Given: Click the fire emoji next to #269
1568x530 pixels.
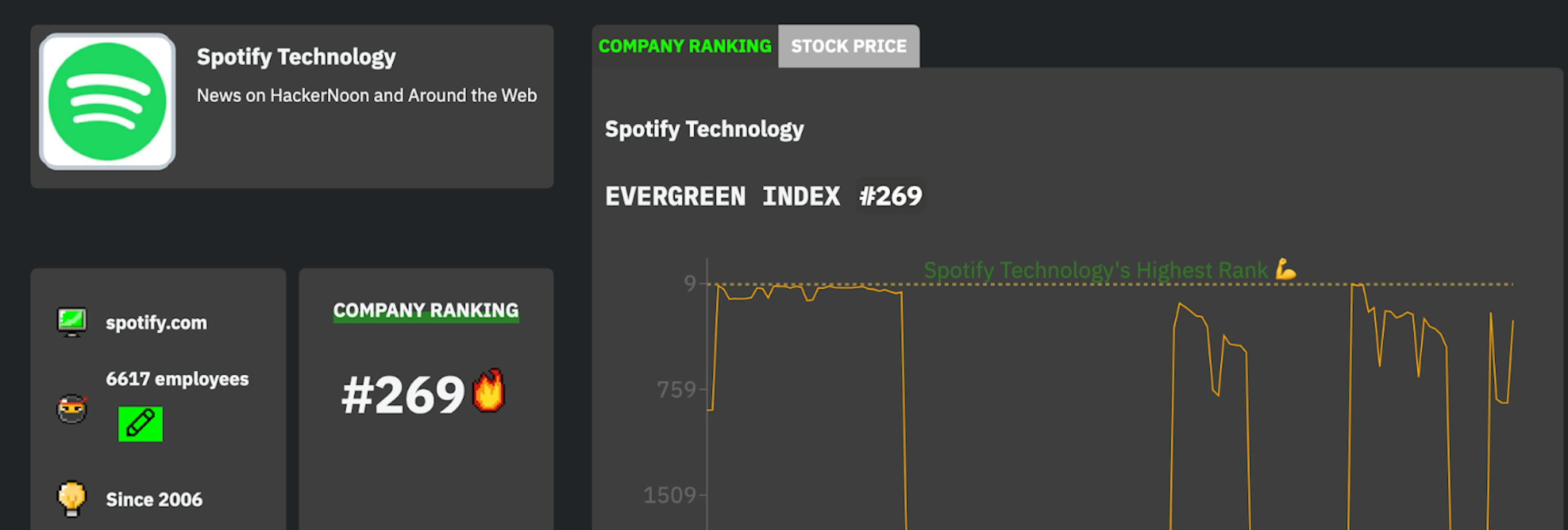Looking at the screenshot, I should [x=489, y=391].
